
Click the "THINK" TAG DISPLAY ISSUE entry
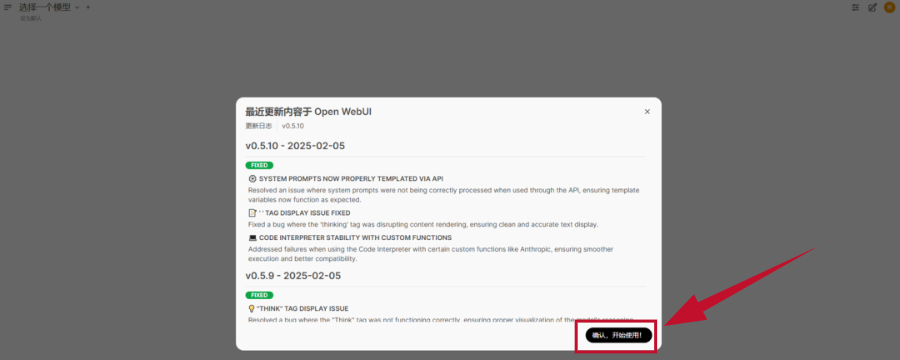[x=302, y=309]
